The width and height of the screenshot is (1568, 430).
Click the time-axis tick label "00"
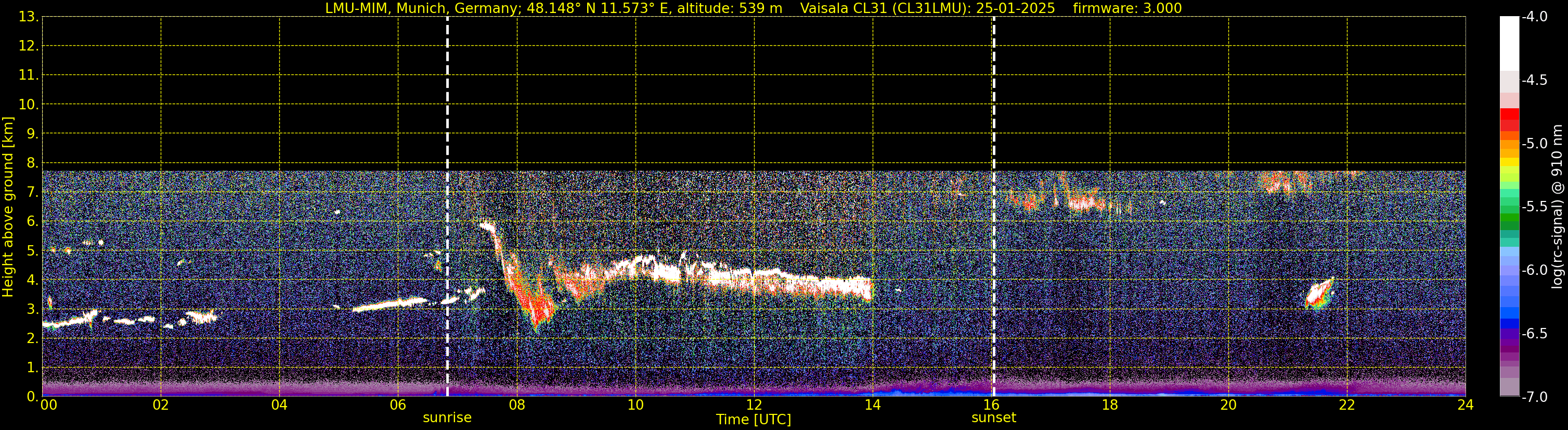(48, 405)
